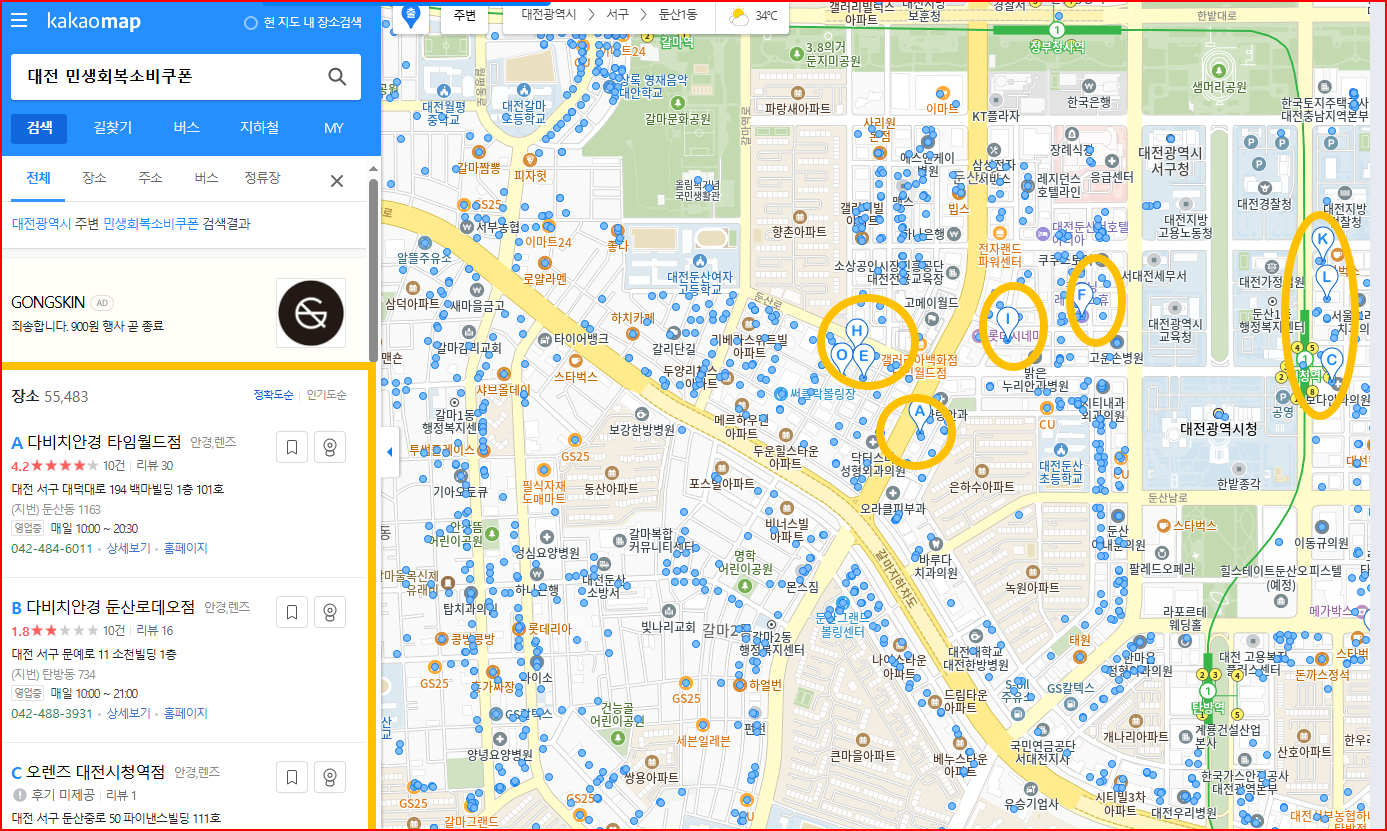Open roadview for 다비치안경 둔산로데오점

[330, 612]
